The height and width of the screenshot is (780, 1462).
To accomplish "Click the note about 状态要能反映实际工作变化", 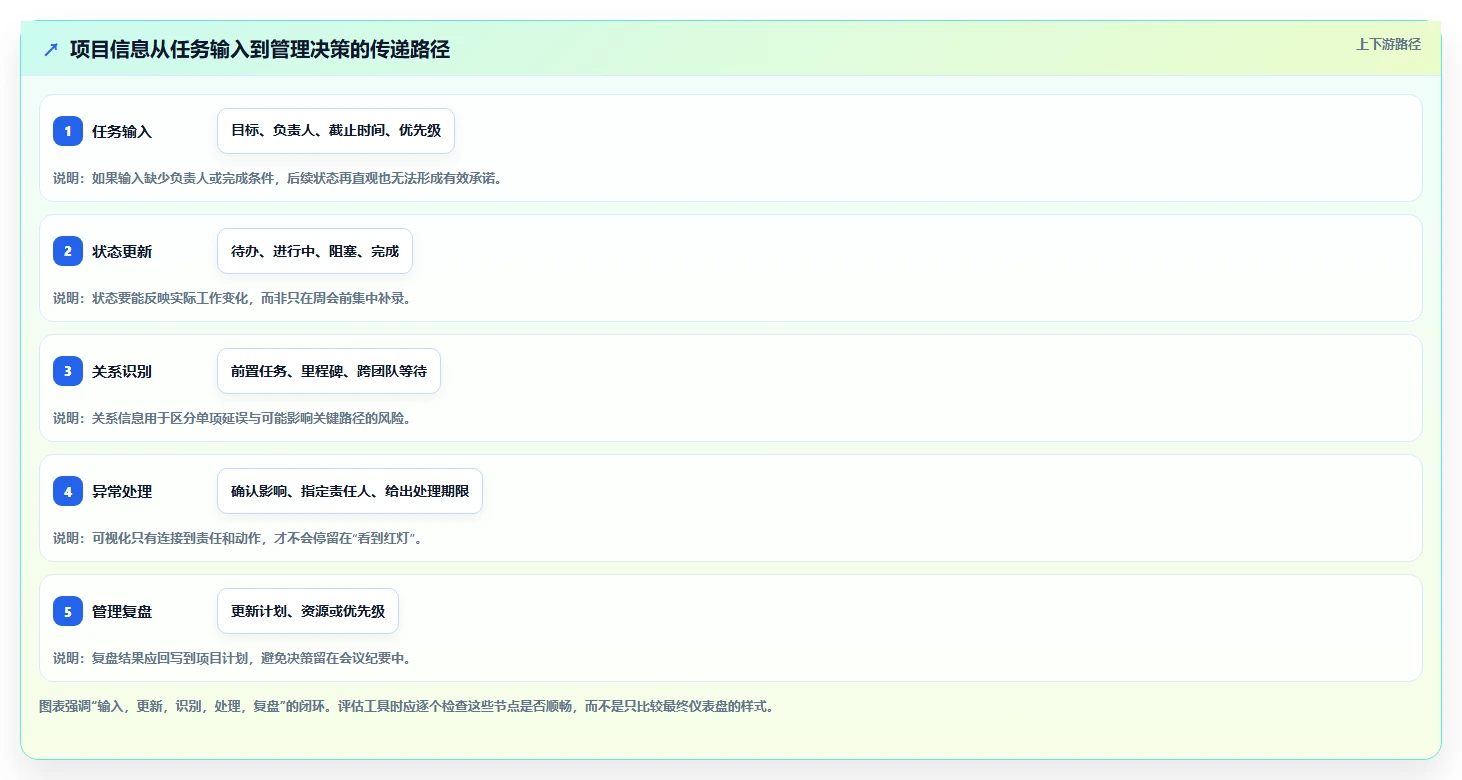I will coord(232,298).
